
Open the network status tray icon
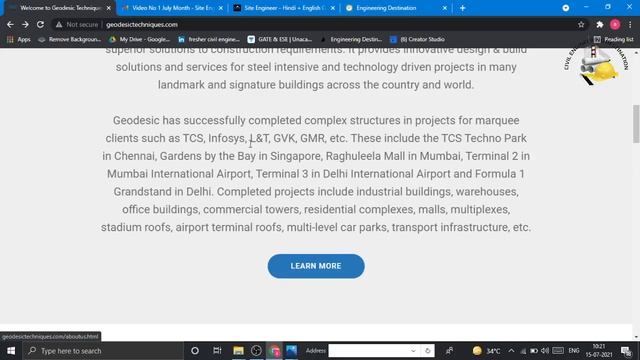pos(523,351)
